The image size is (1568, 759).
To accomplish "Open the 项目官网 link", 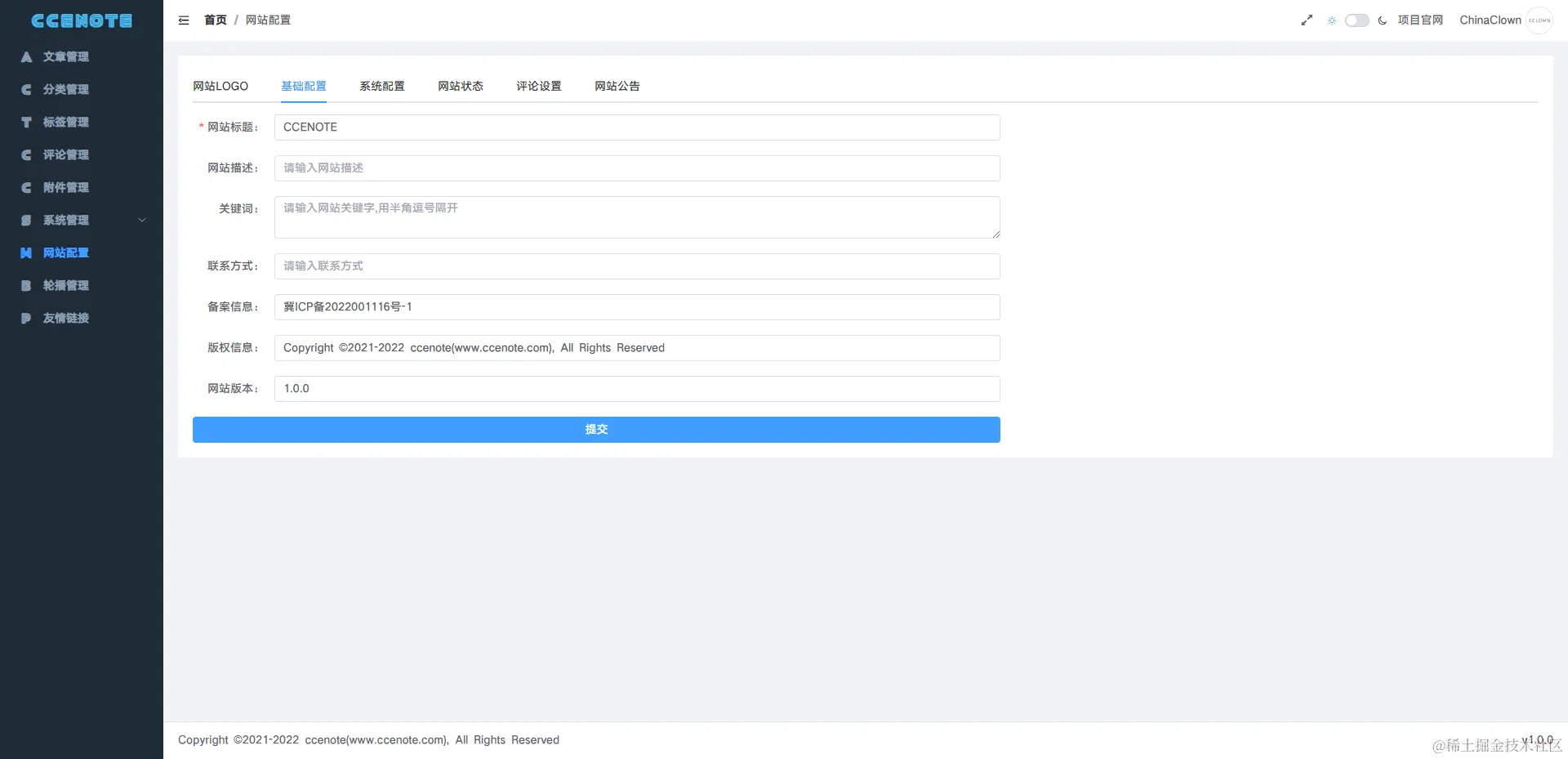I will coord(1420,20).
